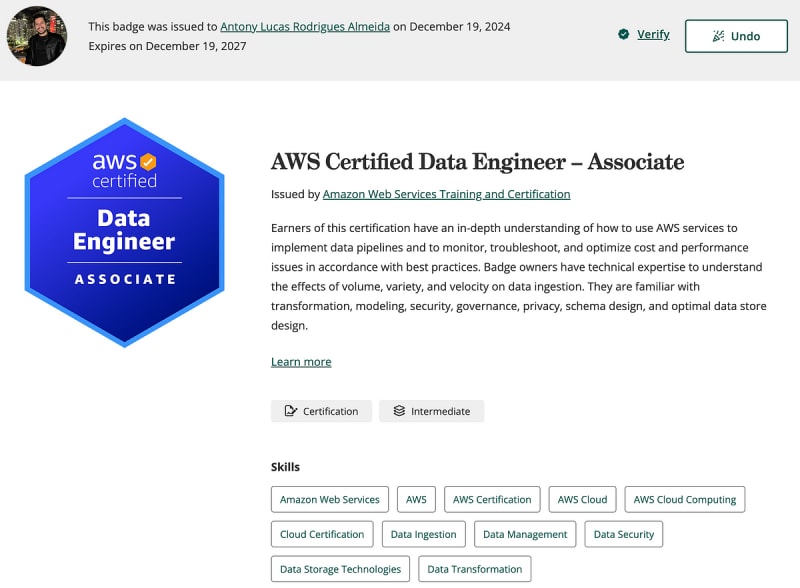Click the AWS Cloud skill tag
Image resolution: width=800 pixels, height=588 pixels.
tap(582, 500)
